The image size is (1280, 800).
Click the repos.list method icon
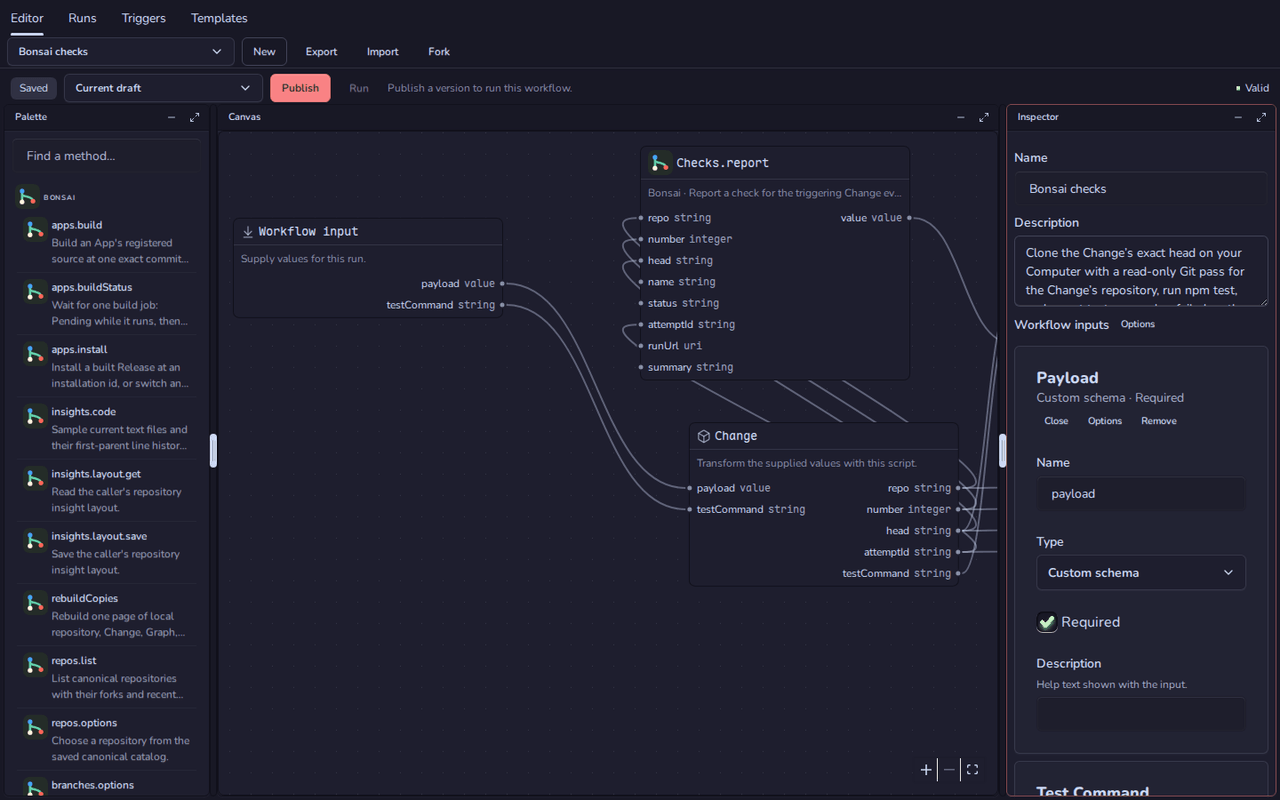[x=34, y=665]
